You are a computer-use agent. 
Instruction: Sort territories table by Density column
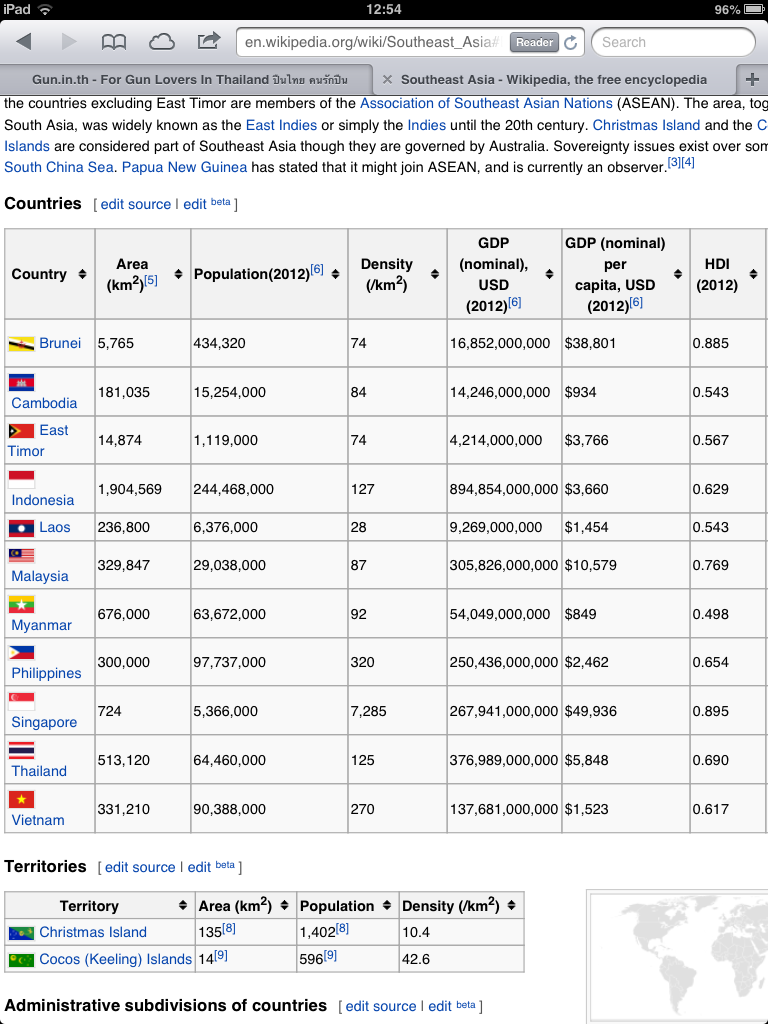point(511,905)
